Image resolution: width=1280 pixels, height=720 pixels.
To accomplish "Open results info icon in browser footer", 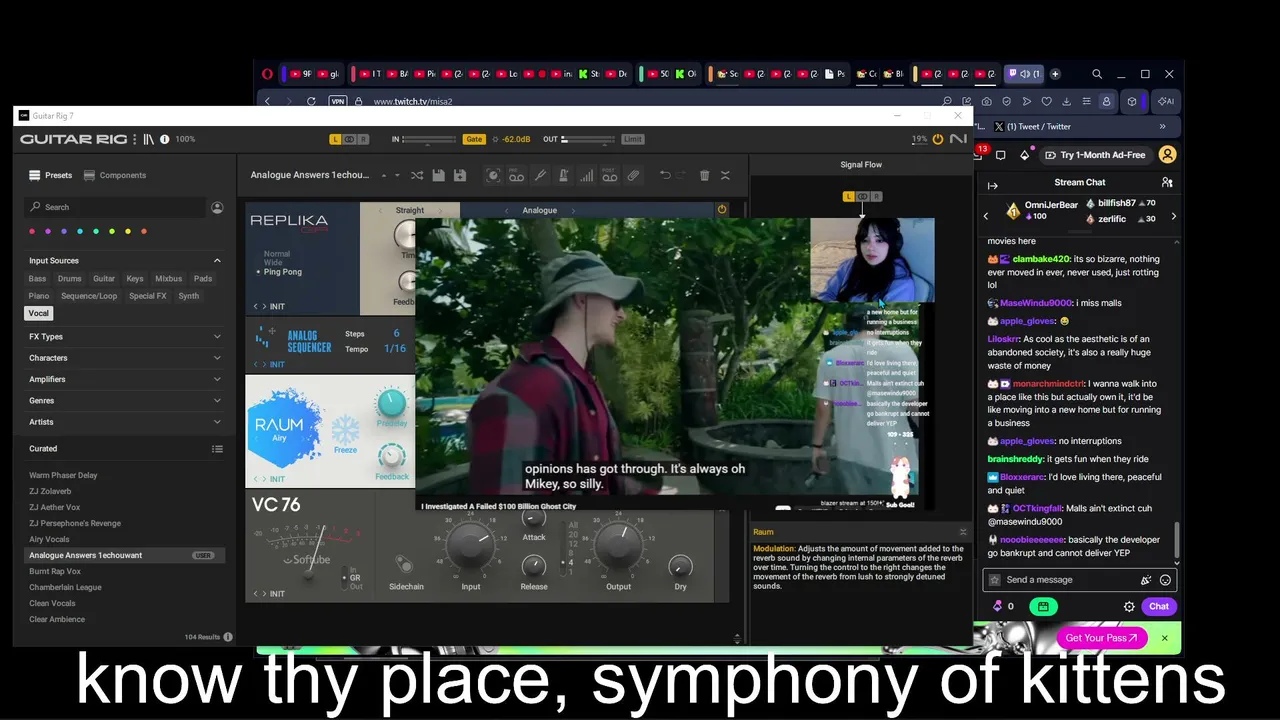I will (228, 637).
